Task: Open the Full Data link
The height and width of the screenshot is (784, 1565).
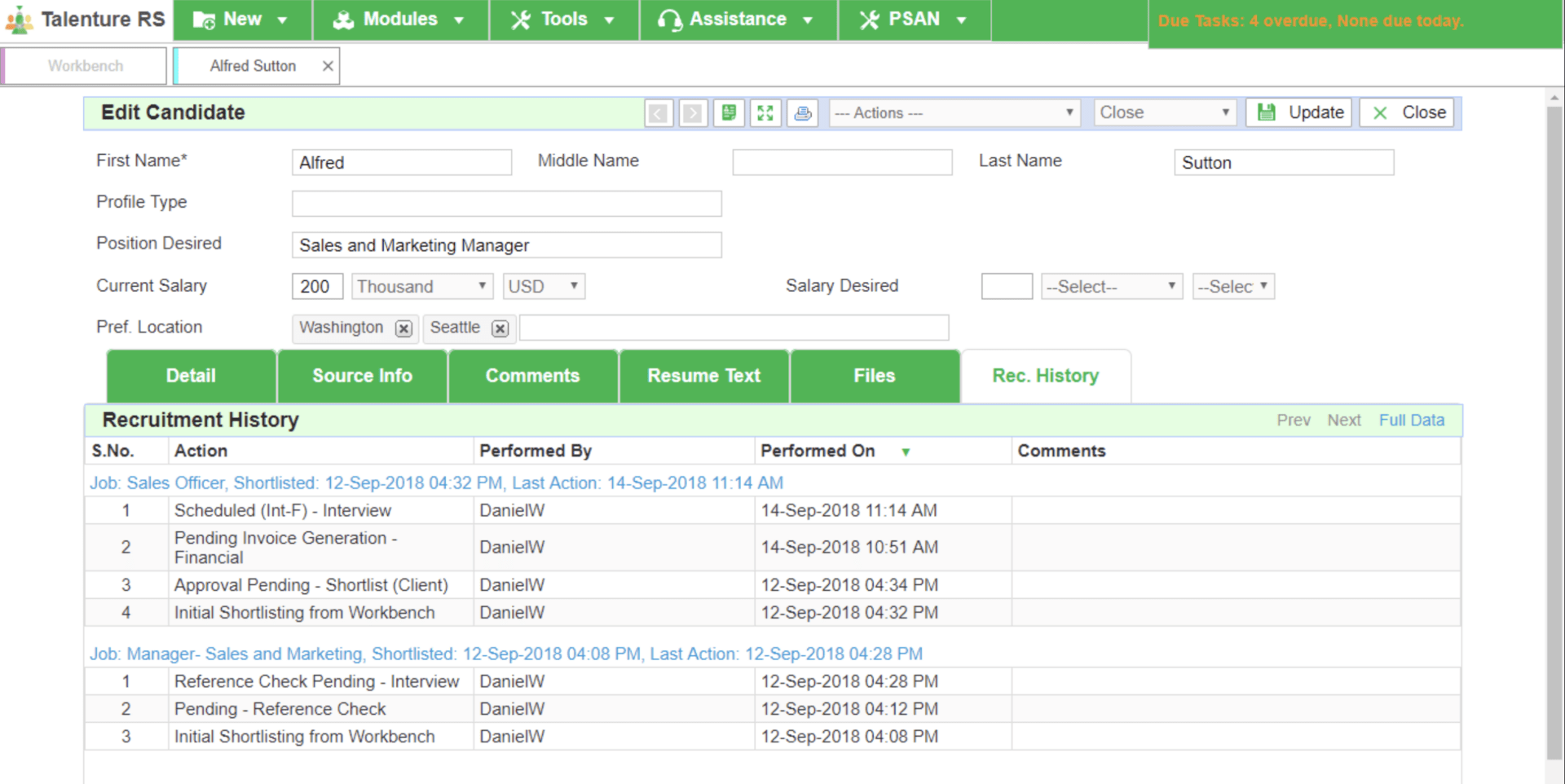Action: pyautogui.click(x=1411, y=421)
